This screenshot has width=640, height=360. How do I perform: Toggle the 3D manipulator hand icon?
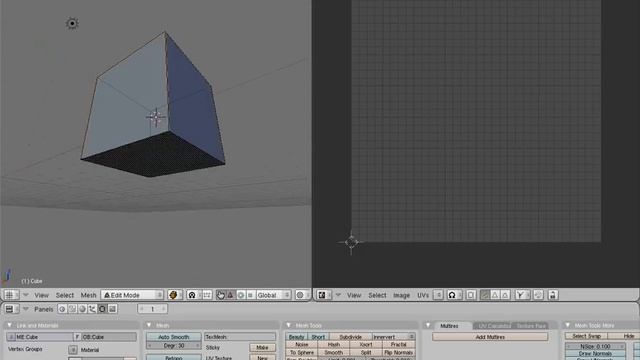tap(220, 295)
